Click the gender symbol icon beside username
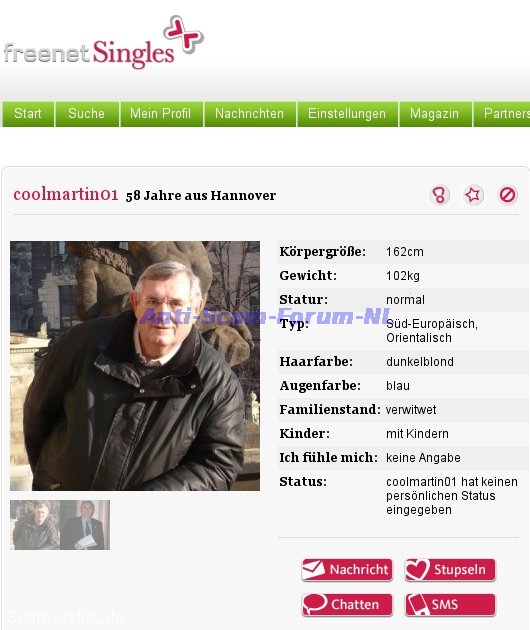 coord(439,195)
